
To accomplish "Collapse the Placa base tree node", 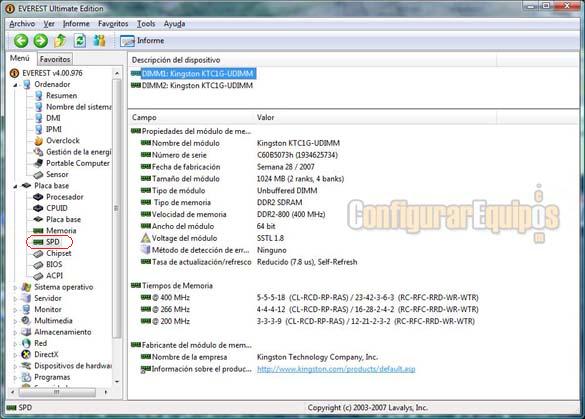I will point(15,186).
